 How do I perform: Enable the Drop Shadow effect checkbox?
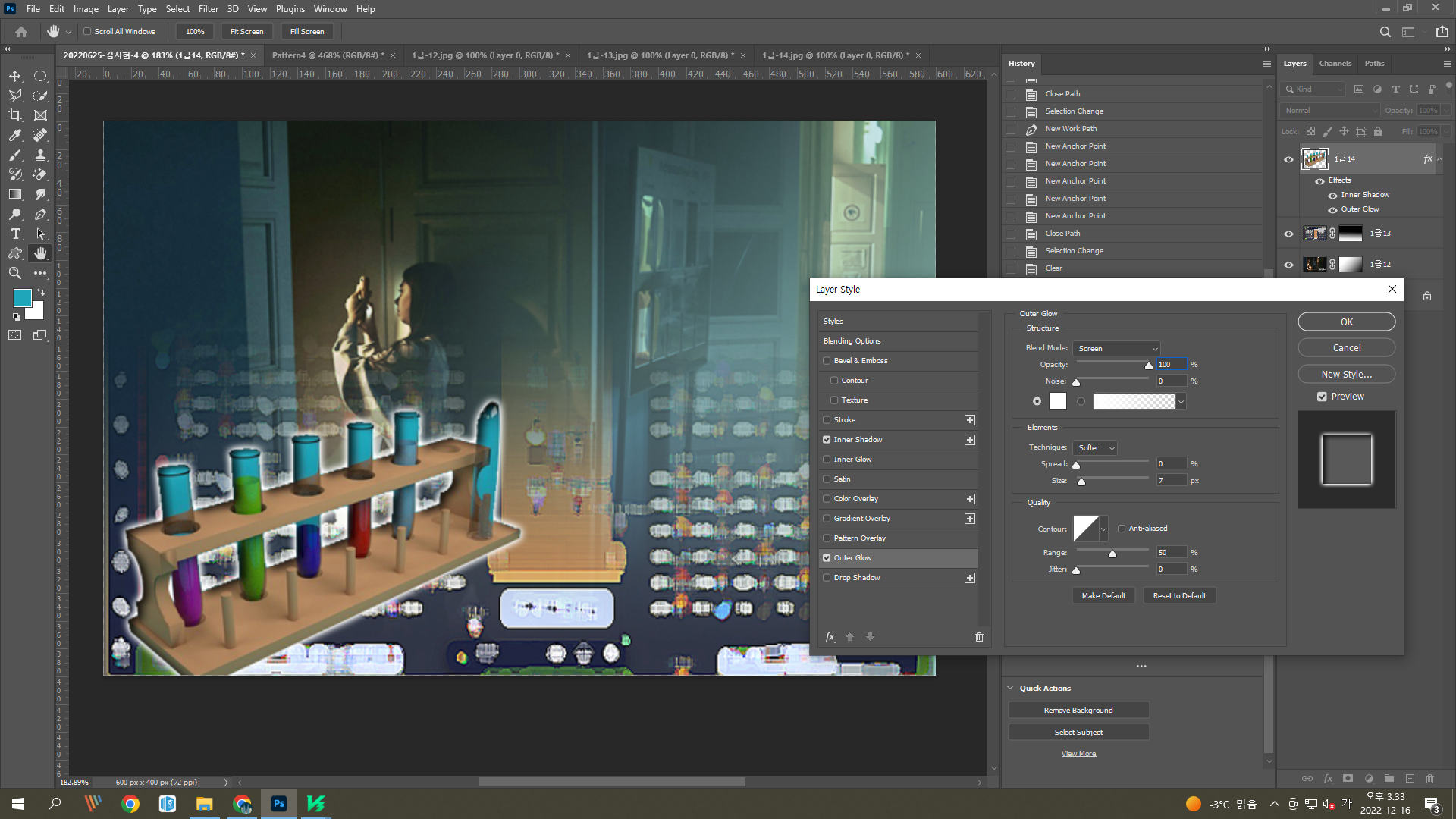827,578
